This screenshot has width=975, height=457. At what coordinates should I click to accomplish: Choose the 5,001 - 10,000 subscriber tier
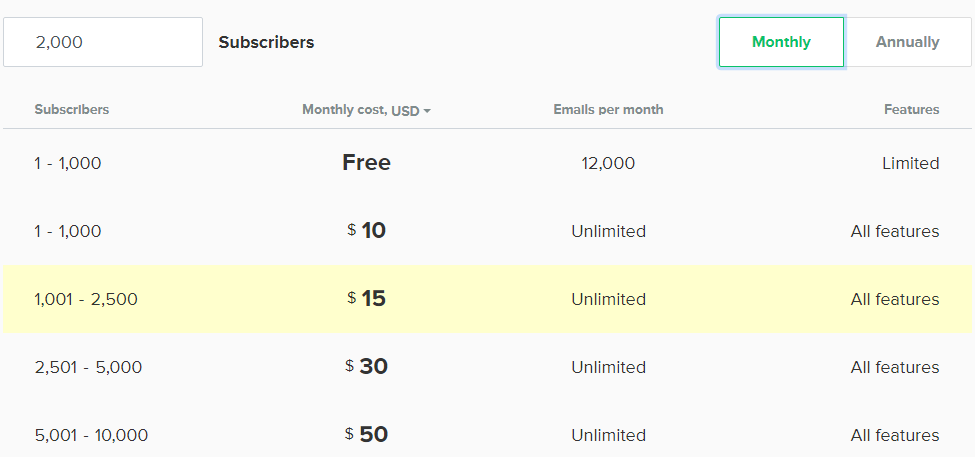[91, 435]
